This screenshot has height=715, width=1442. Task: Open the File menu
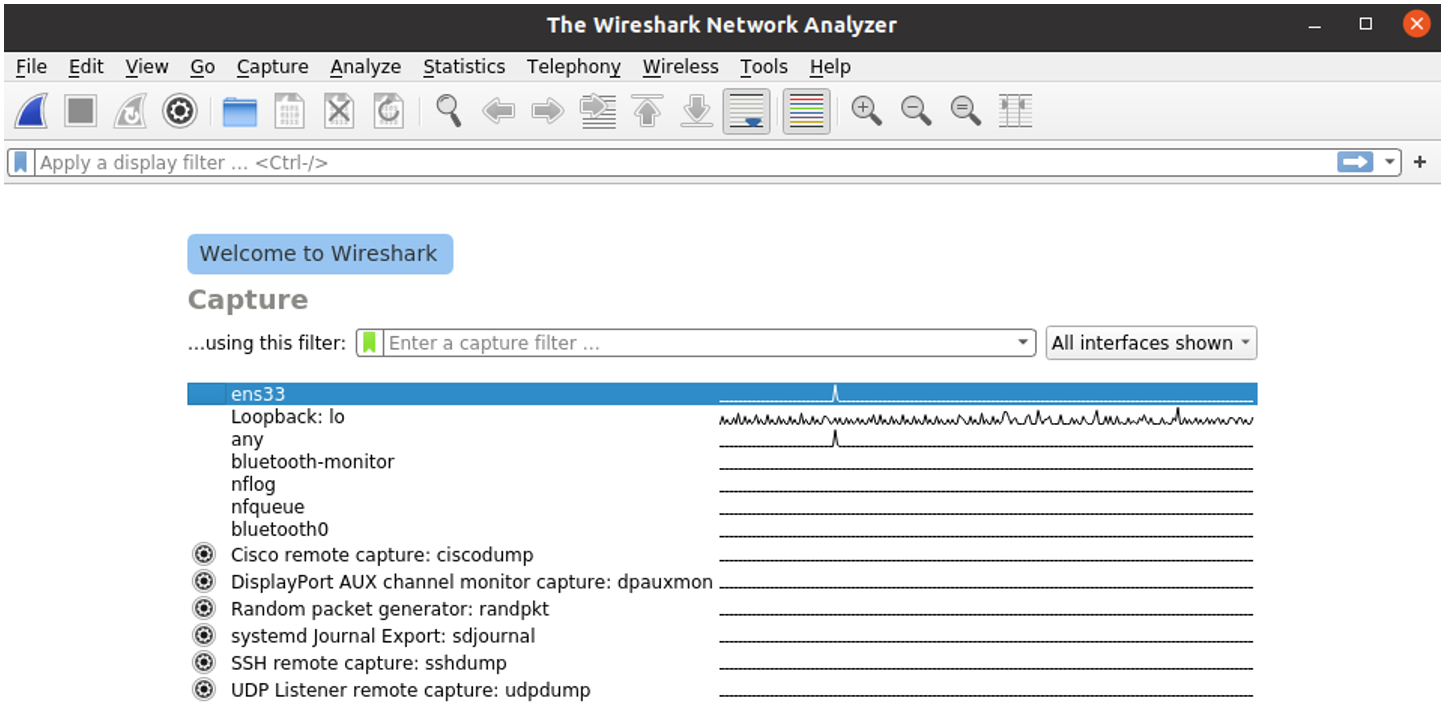click(32, 67)
